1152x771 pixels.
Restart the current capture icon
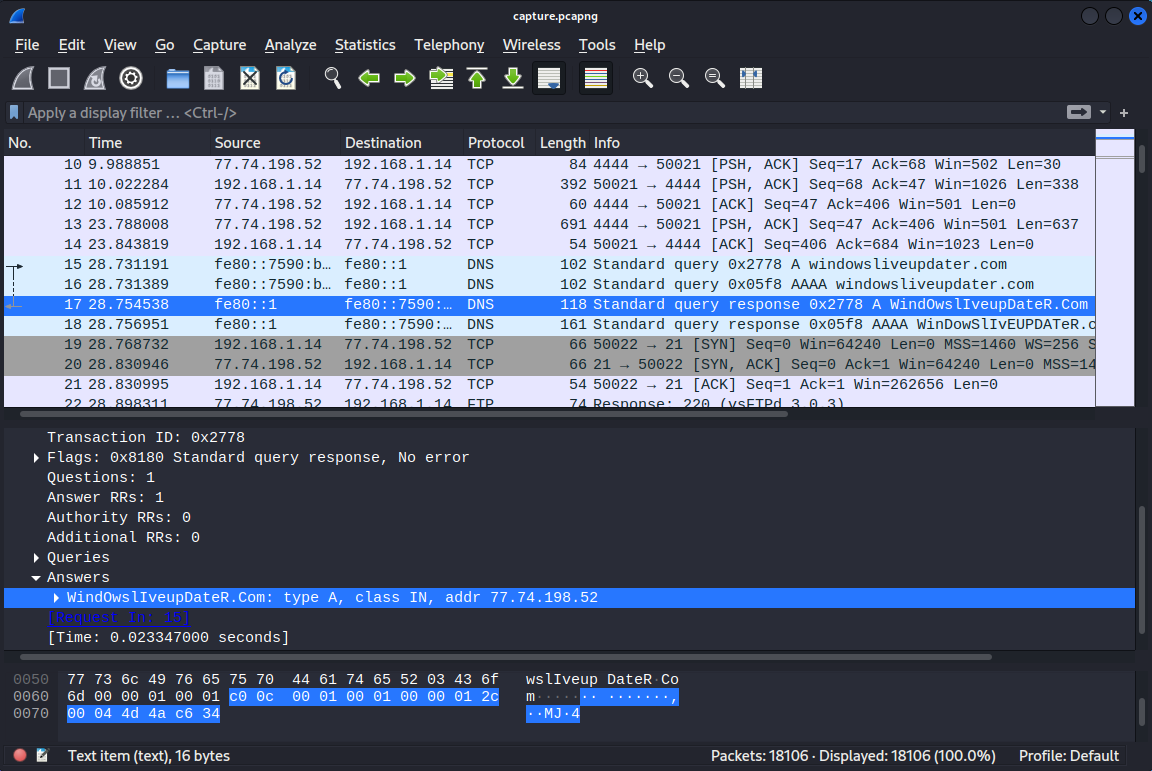click(x=95, y=78)
